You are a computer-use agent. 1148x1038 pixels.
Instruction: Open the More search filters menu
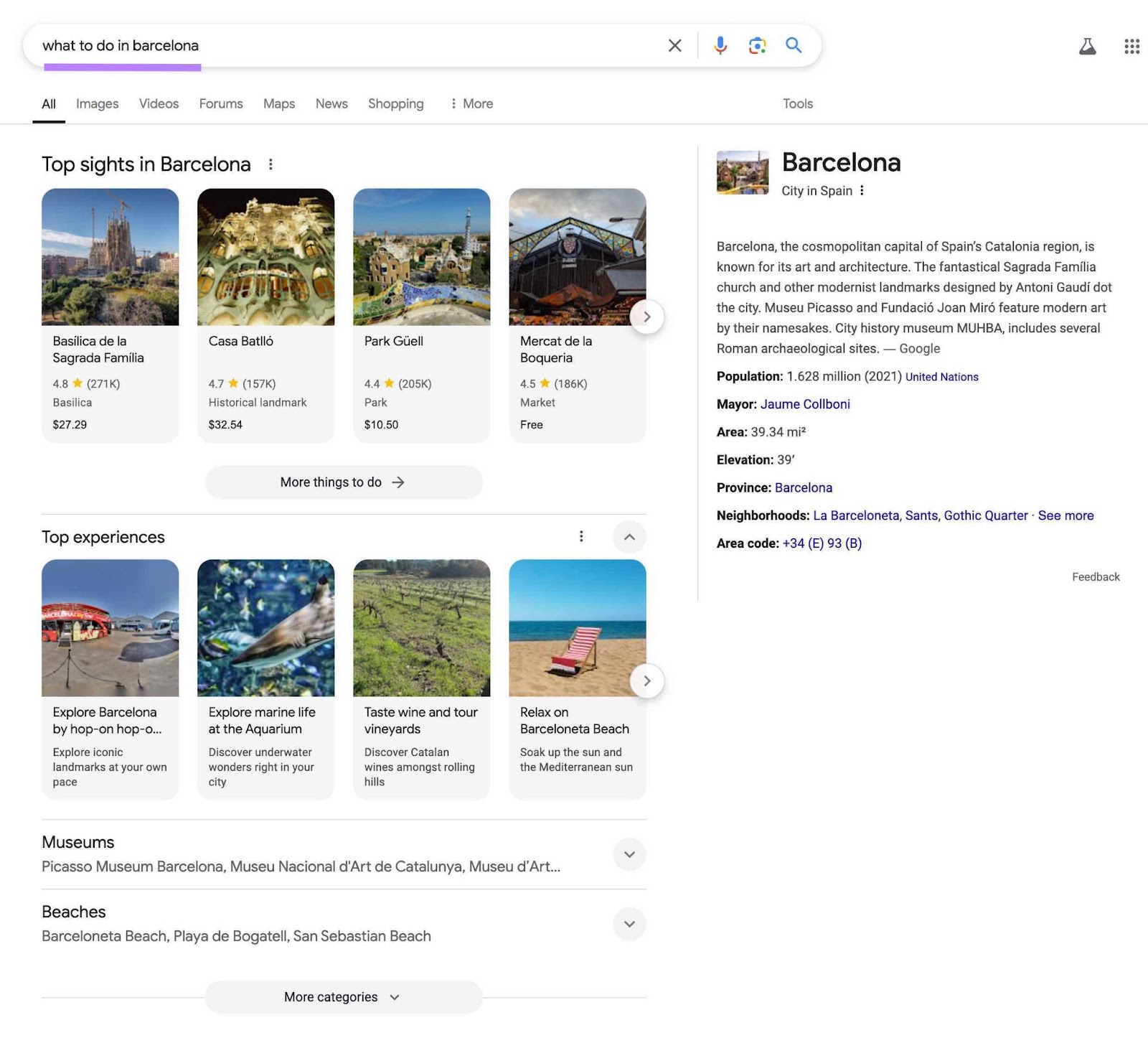tap(471, 104)
